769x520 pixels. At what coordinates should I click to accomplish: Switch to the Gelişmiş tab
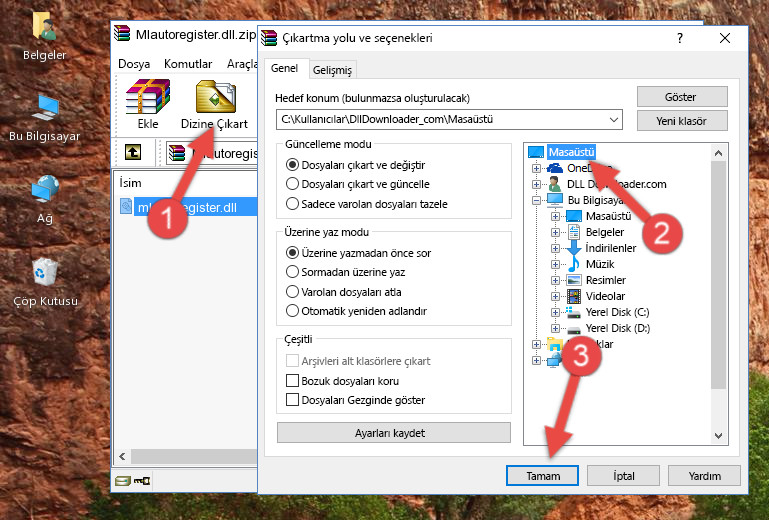click(332, 70)
